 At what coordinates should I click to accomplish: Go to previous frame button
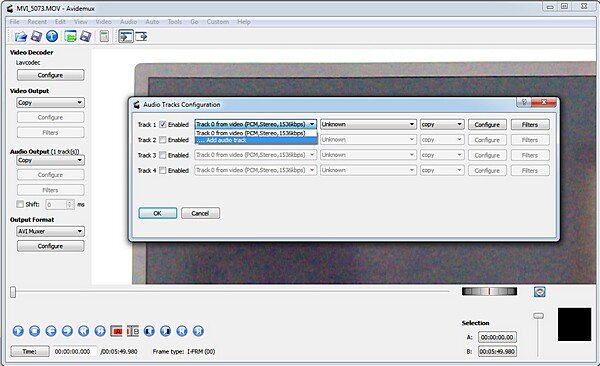51,331
